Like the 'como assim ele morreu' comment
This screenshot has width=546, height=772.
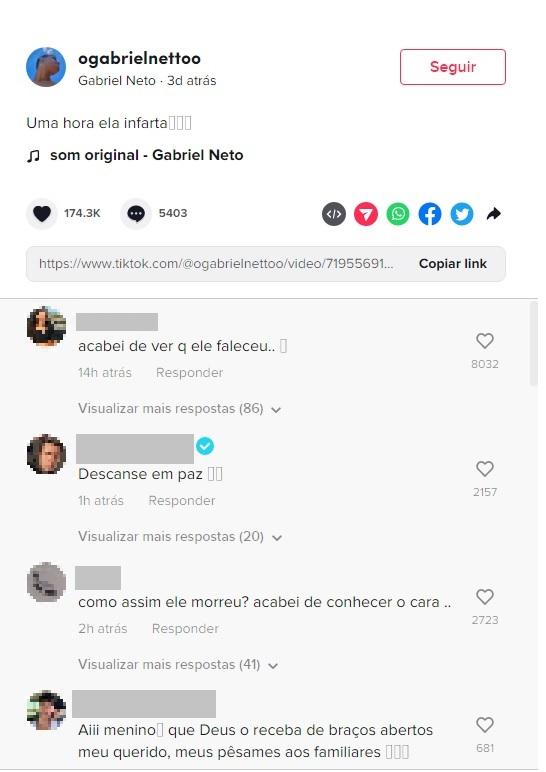[x=485, y=597]
